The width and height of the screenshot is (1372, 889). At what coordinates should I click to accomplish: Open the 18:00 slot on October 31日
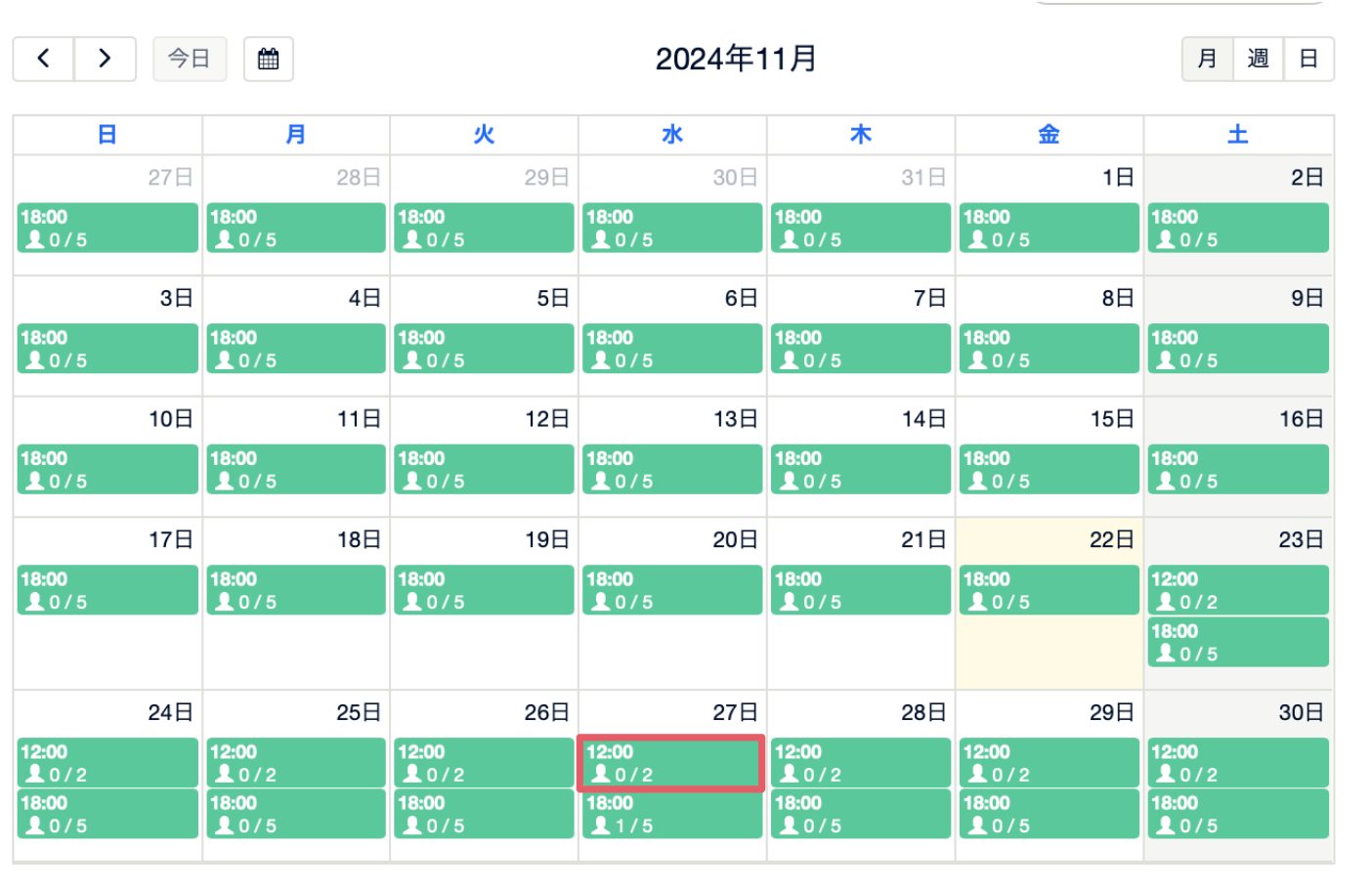click(x=860, y=228)
